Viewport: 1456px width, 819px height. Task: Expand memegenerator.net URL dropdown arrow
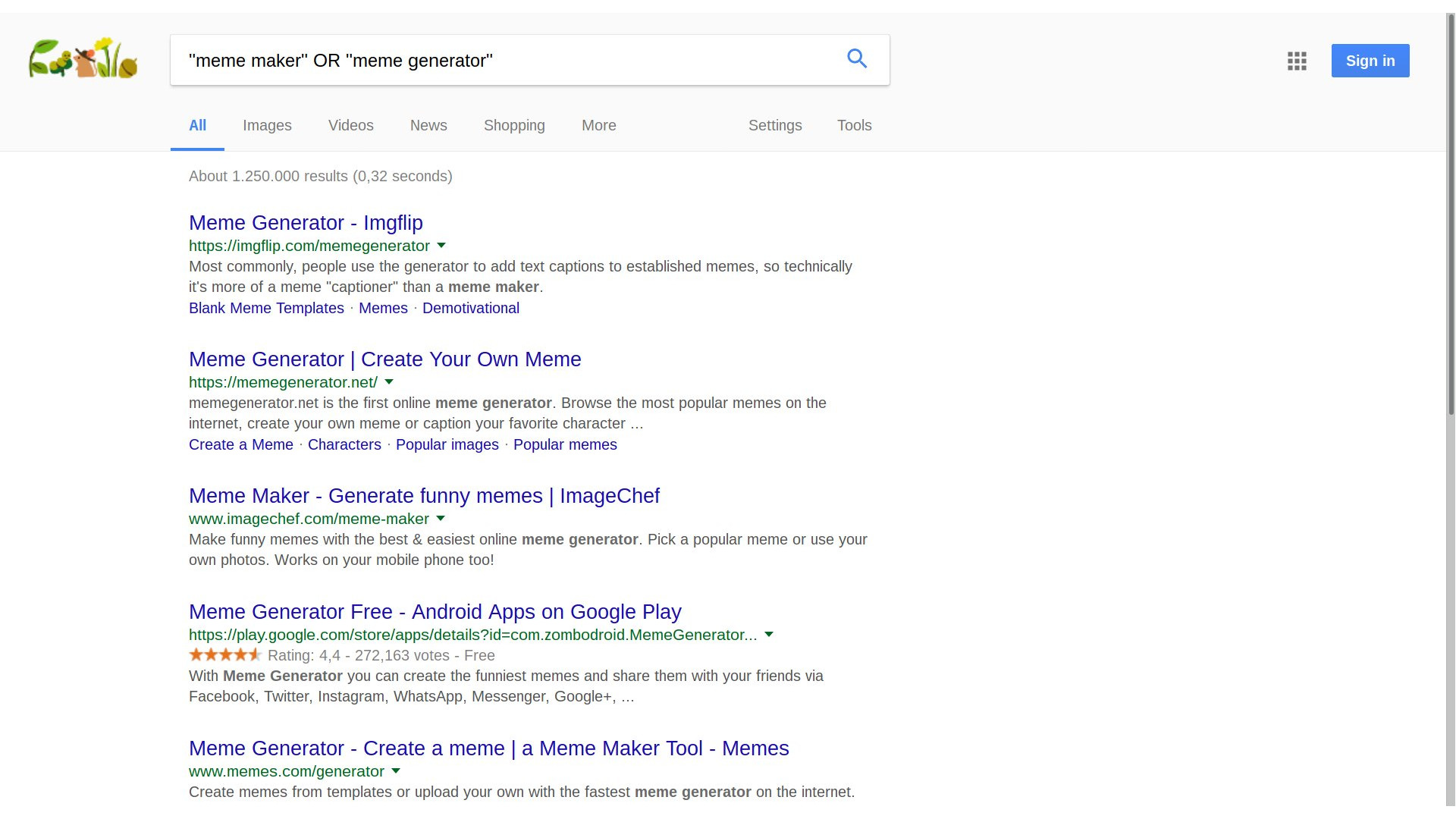[389, 382]
